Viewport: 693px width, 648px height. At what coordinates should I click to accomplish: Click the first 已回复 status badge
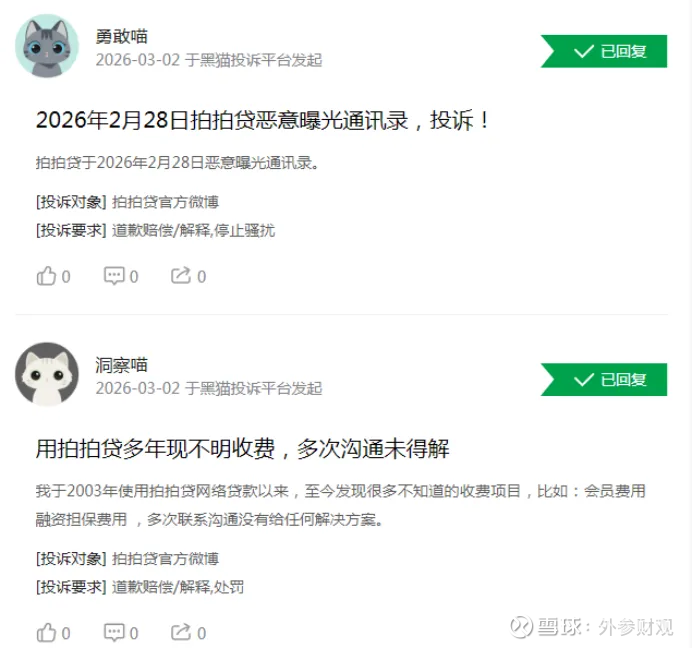[x=604, y=51]
